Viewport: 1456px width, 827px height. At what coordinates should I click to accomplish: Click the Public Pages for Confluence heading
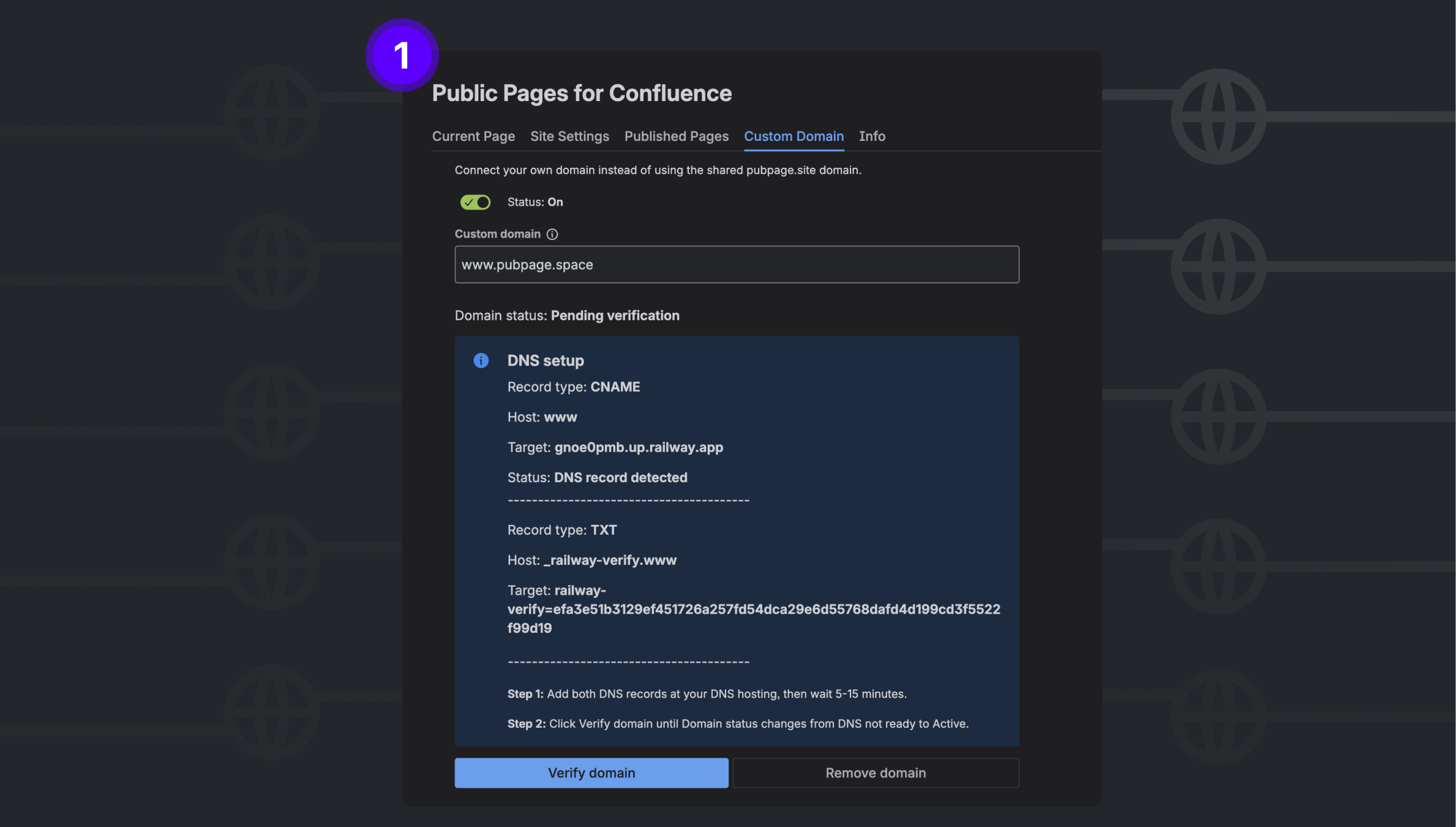point(582,93)
